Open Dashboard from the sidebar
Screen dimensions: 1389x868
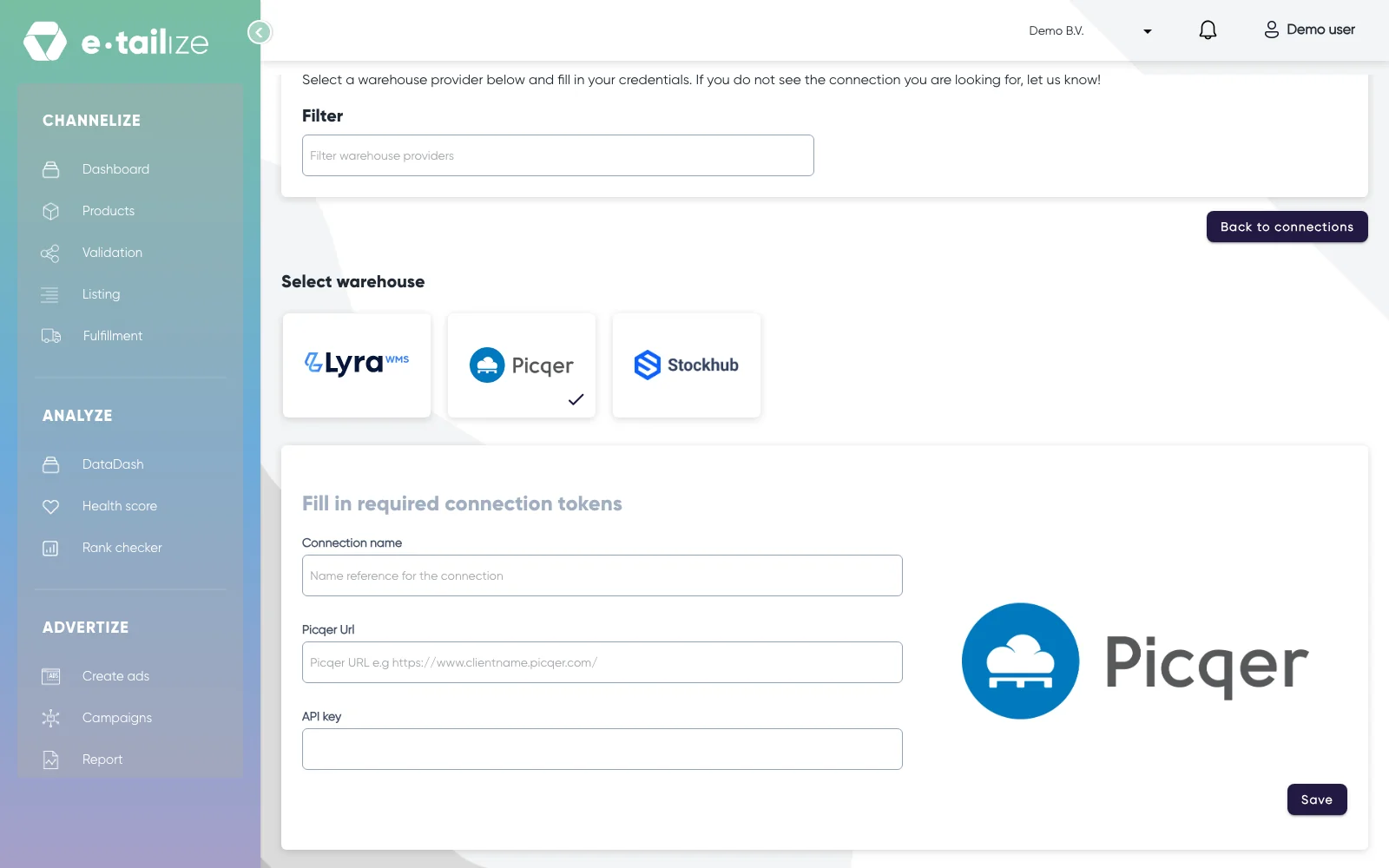(115, 169)
